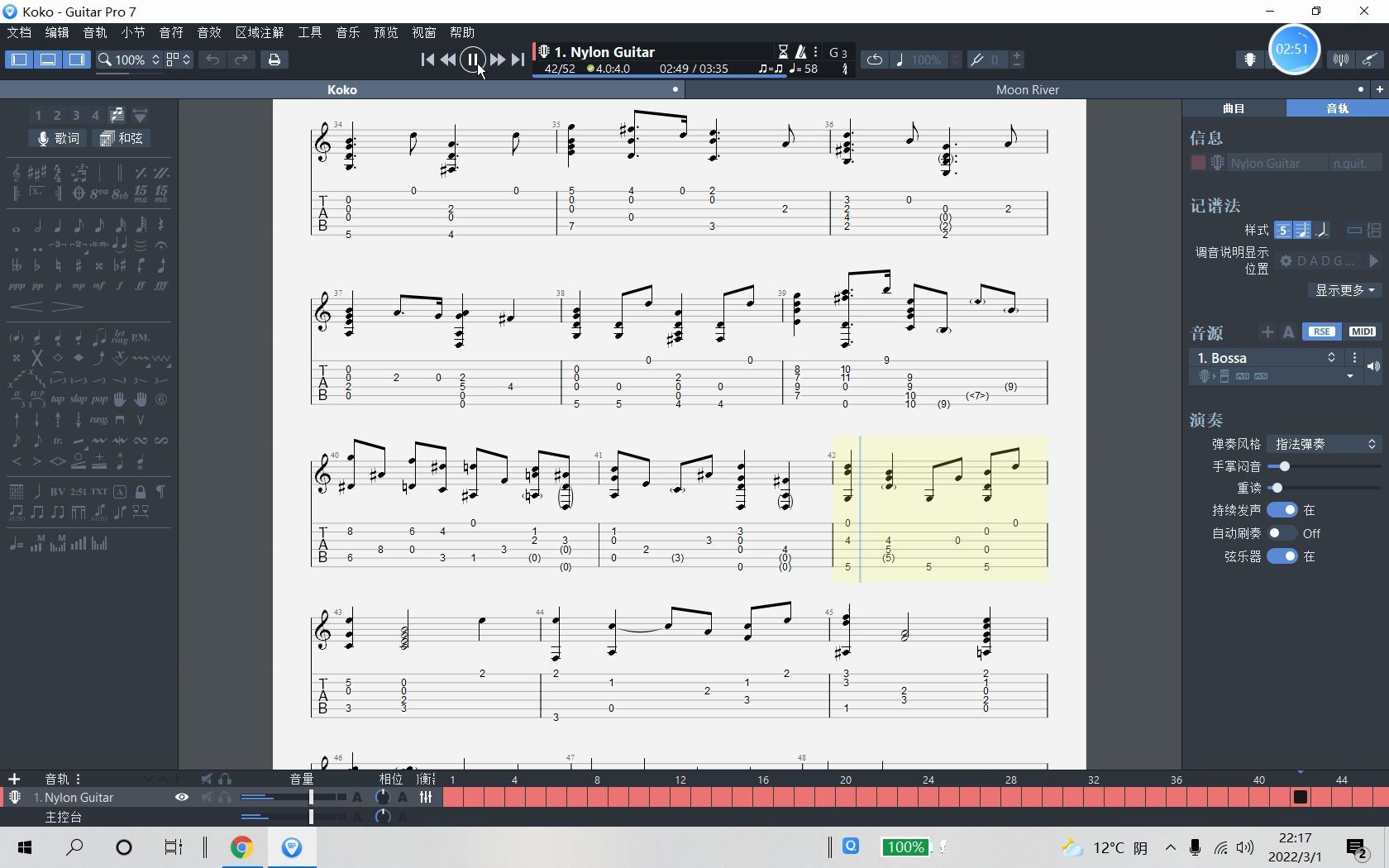Open the line-in guitar cable icon
The image size is (1389, 868).
[1370, 60]
